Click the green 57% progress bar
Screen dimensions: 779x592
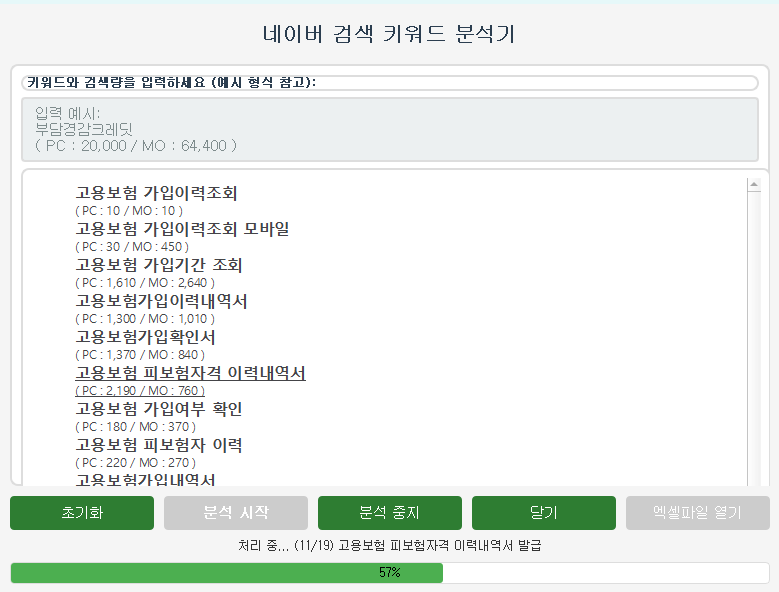[x=390, y=573]
